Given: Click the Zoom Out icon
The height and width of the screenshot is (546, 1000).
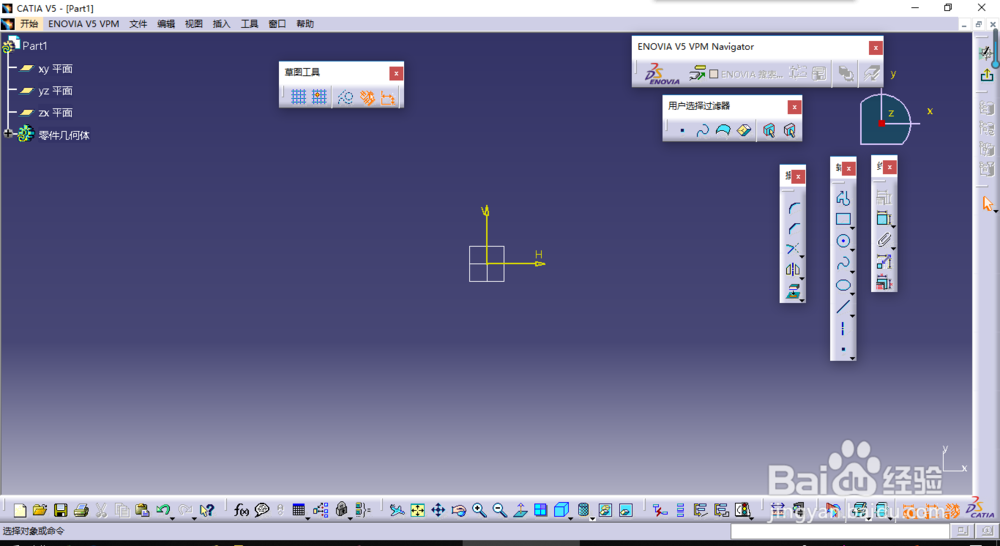Looking at the screenshot, I should tap(499, 510).
